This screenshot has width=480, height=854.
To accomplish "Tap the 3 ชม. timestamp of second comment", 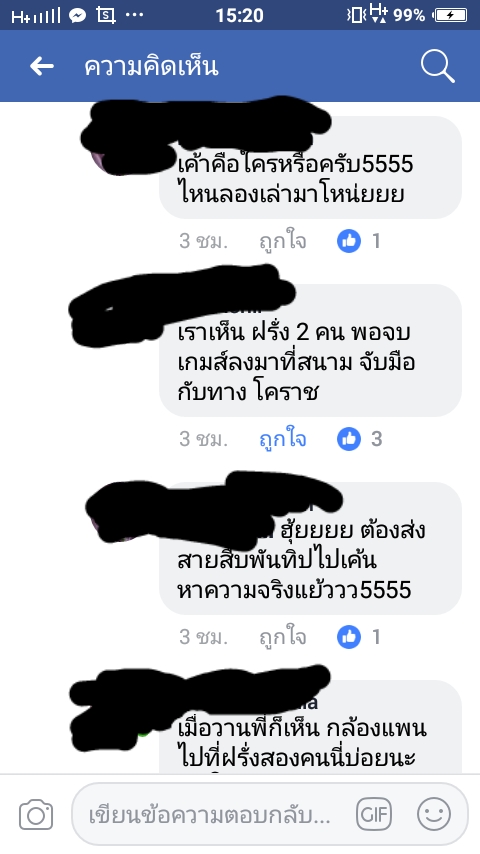I will tap(203, 438).
